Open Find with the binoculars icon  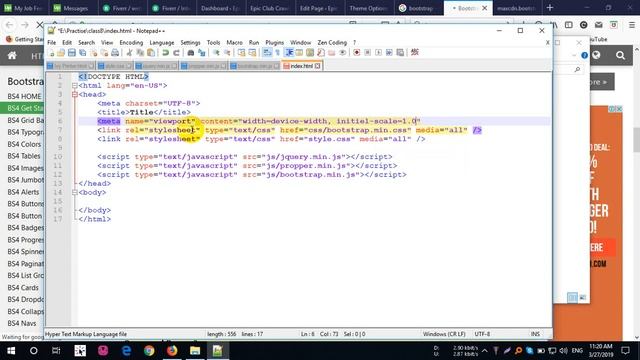pos(190,52)
